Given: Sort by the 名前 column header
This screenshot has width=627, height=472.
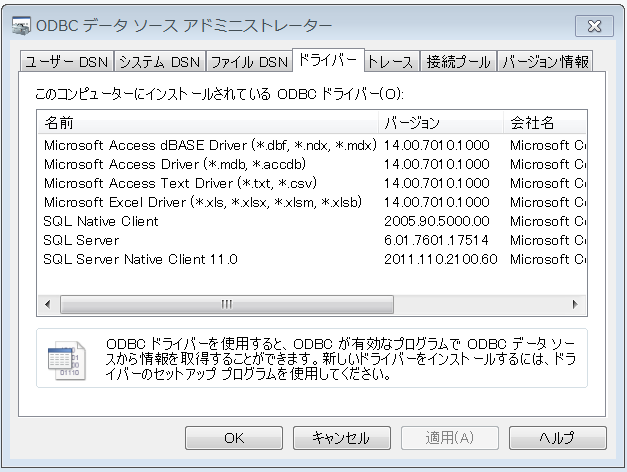Looking at the screenshot, I should (x=208, y=122).
